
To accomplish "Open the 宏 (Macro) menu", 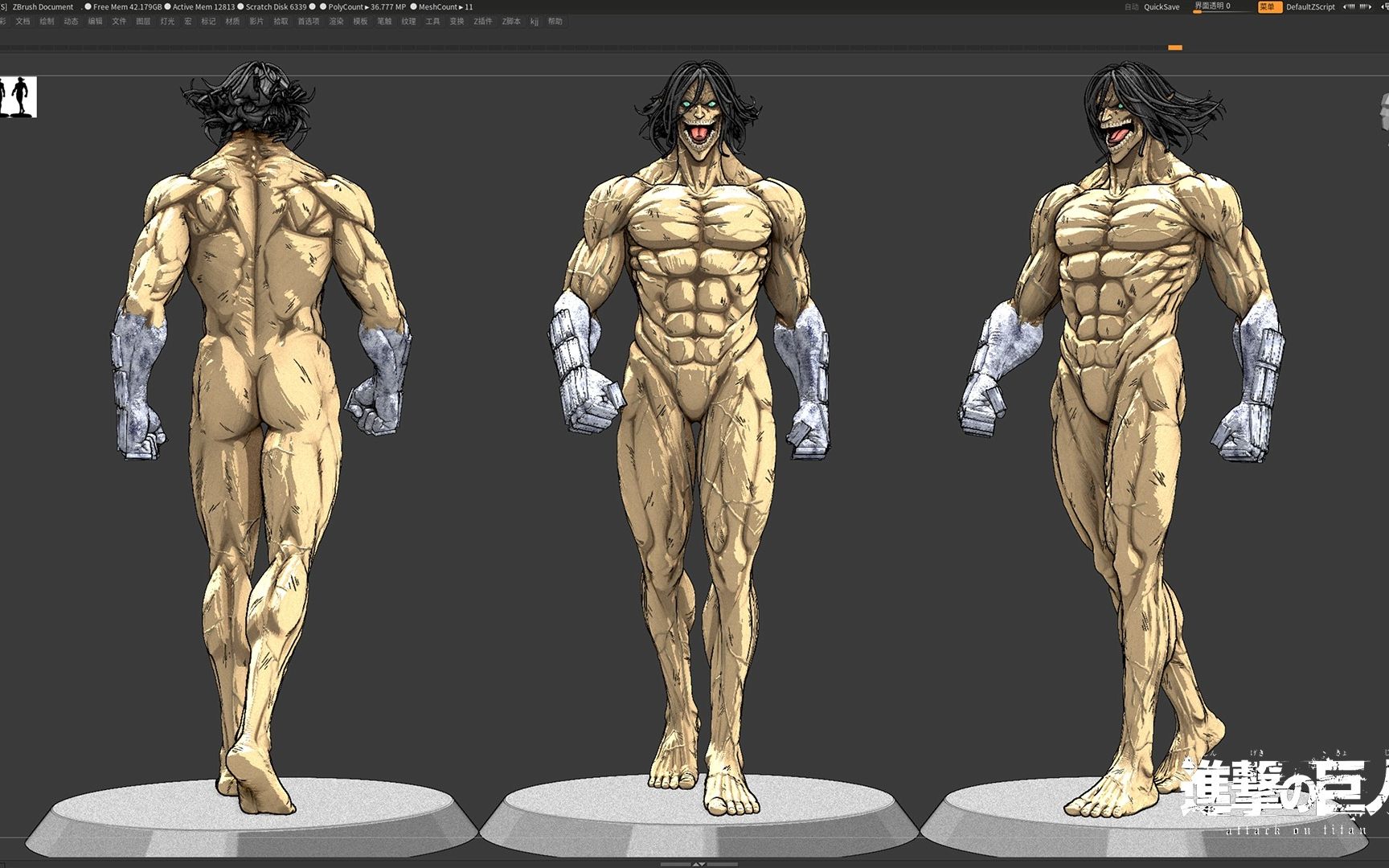I will click(188, 22).
